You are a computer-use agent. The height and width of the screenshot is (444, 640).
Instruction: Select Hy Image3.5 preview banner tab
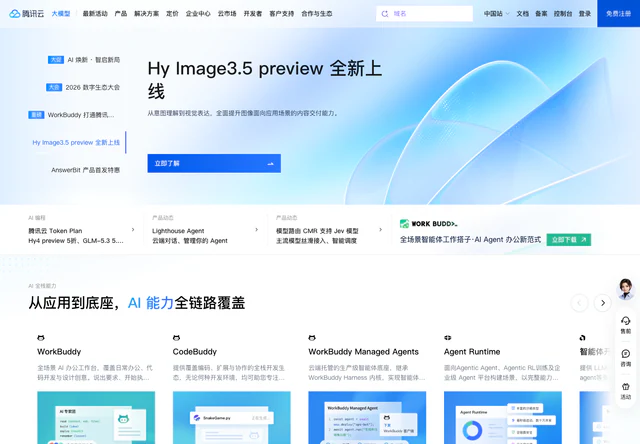point(76,142)
